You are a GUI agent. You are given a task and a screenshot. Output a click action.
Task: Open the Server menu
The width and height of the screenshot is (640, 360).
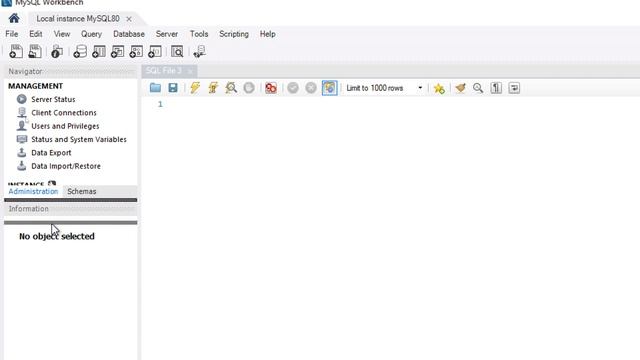click(x=167, y=34)
